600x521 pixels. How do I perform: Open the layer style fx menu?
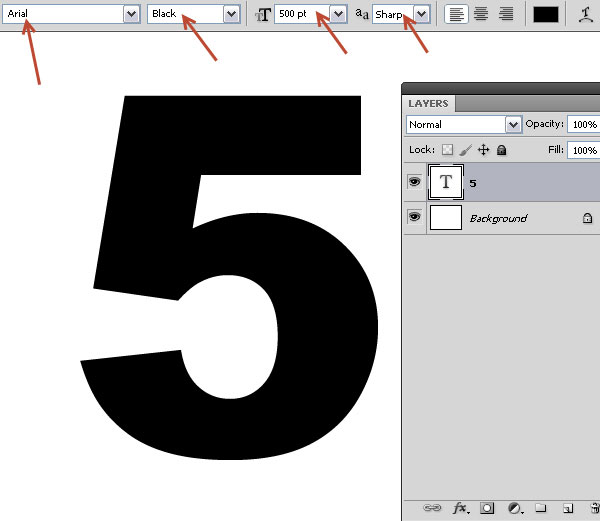click(x=461, y=508)
